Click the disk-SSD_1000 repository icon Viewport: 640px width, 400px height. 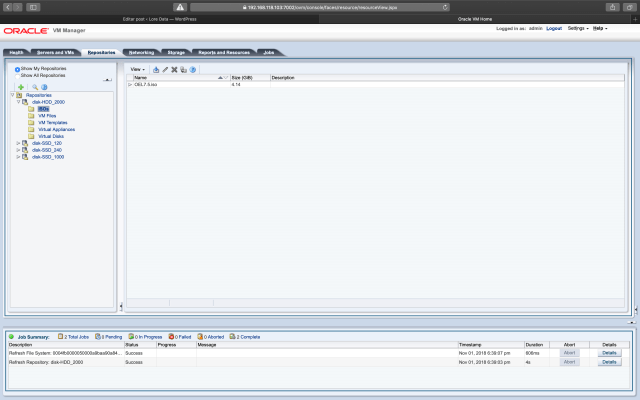pyautogui.click(x=25, y=157)
